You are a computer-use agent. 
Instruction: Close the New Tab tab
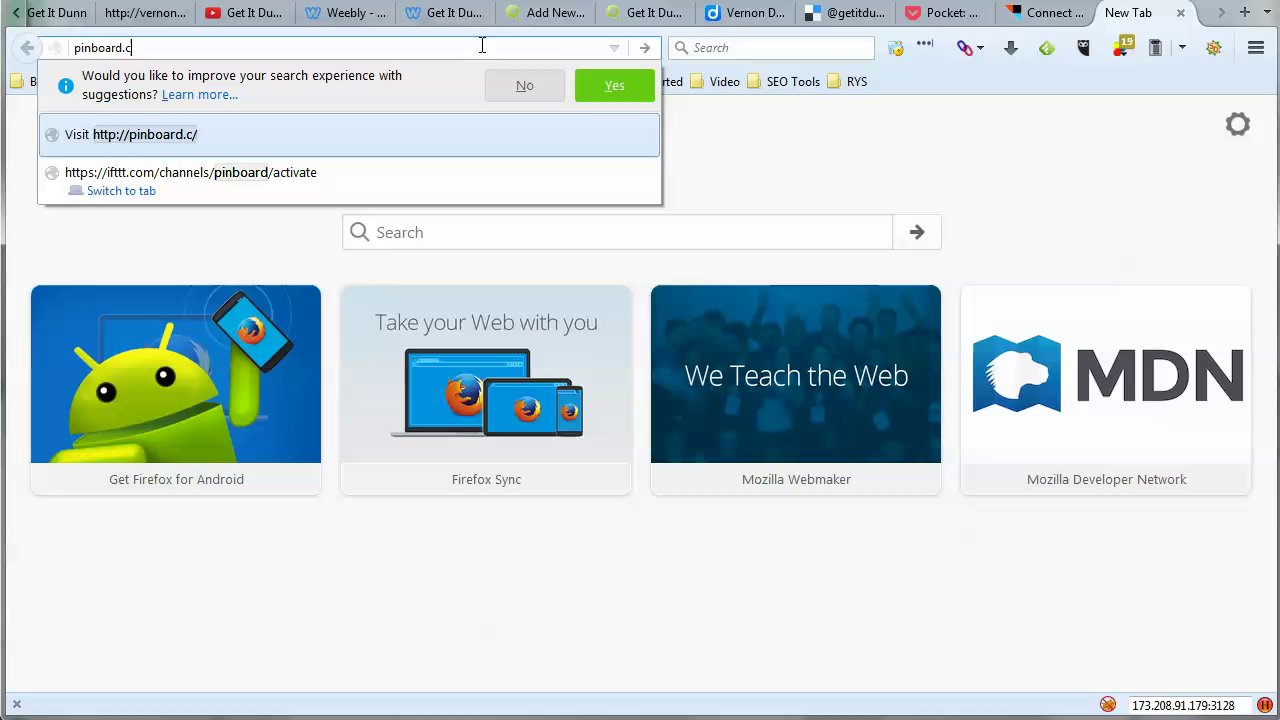coord(1181,13)
